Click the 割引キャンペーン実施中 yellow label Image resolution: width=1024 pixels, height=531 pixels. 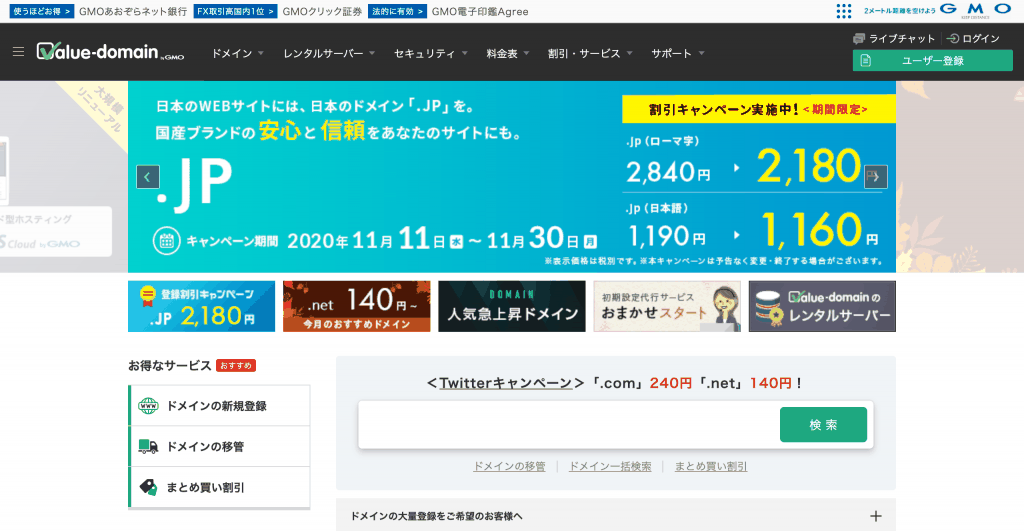tap(758, 109)
